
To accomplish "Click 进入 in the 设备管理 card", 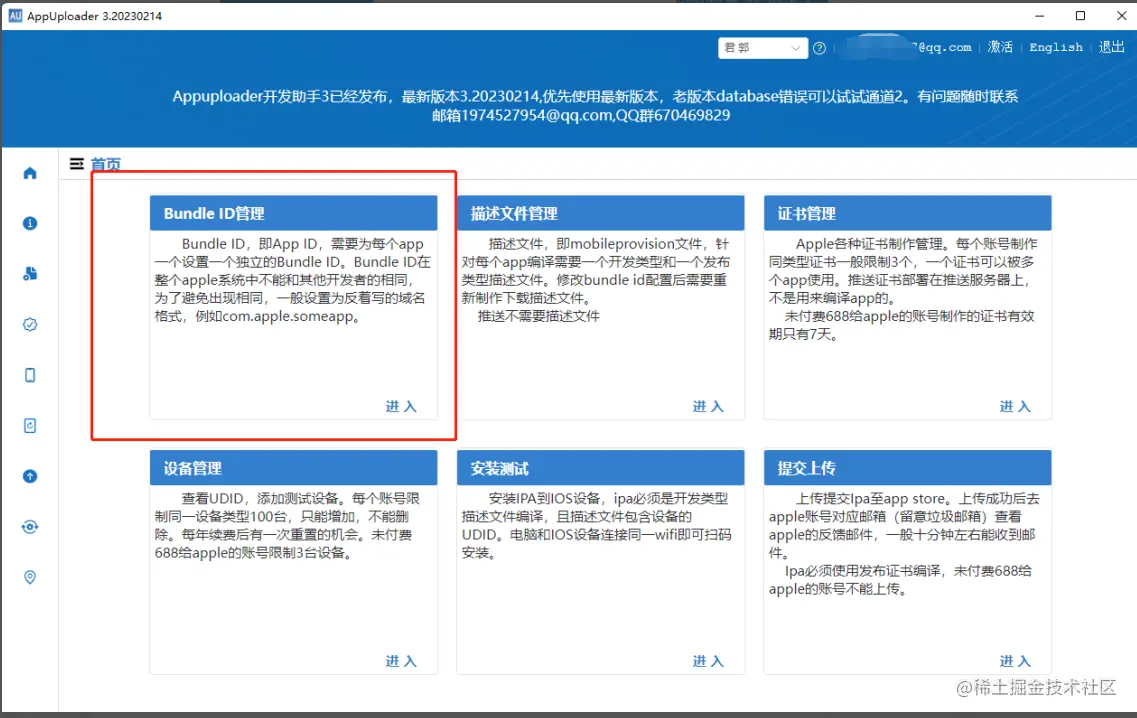I will click(x=401, y=661).
